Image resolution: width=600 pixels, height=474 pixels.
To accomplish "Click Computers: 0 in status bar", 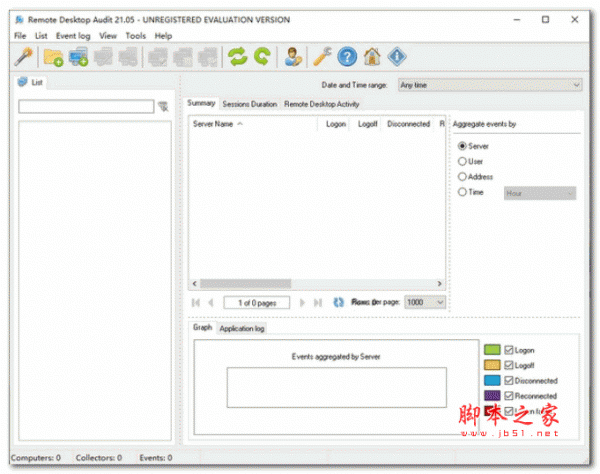I will pos(36,458).
